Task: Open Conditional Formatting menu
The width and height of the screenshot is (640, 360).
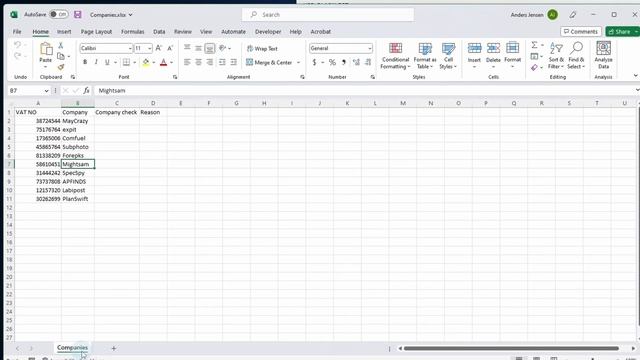Action: click(396, 56)
